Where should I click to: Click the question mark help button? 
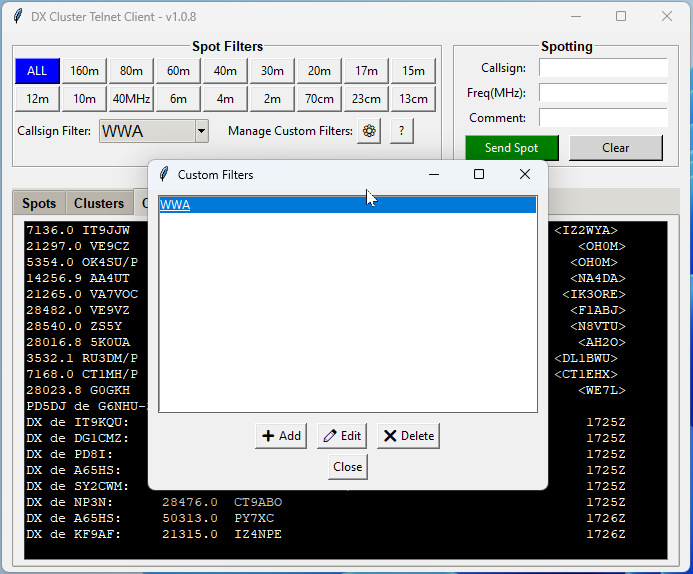(401, 131)
